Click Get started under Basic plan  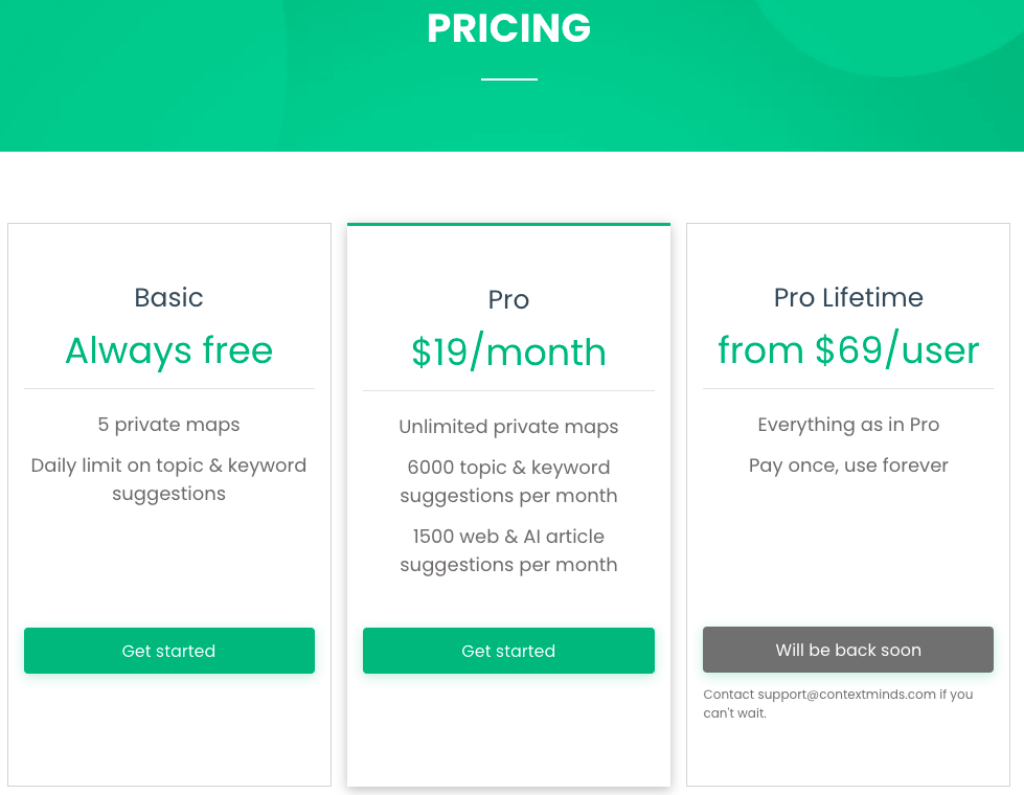(169, 651)
